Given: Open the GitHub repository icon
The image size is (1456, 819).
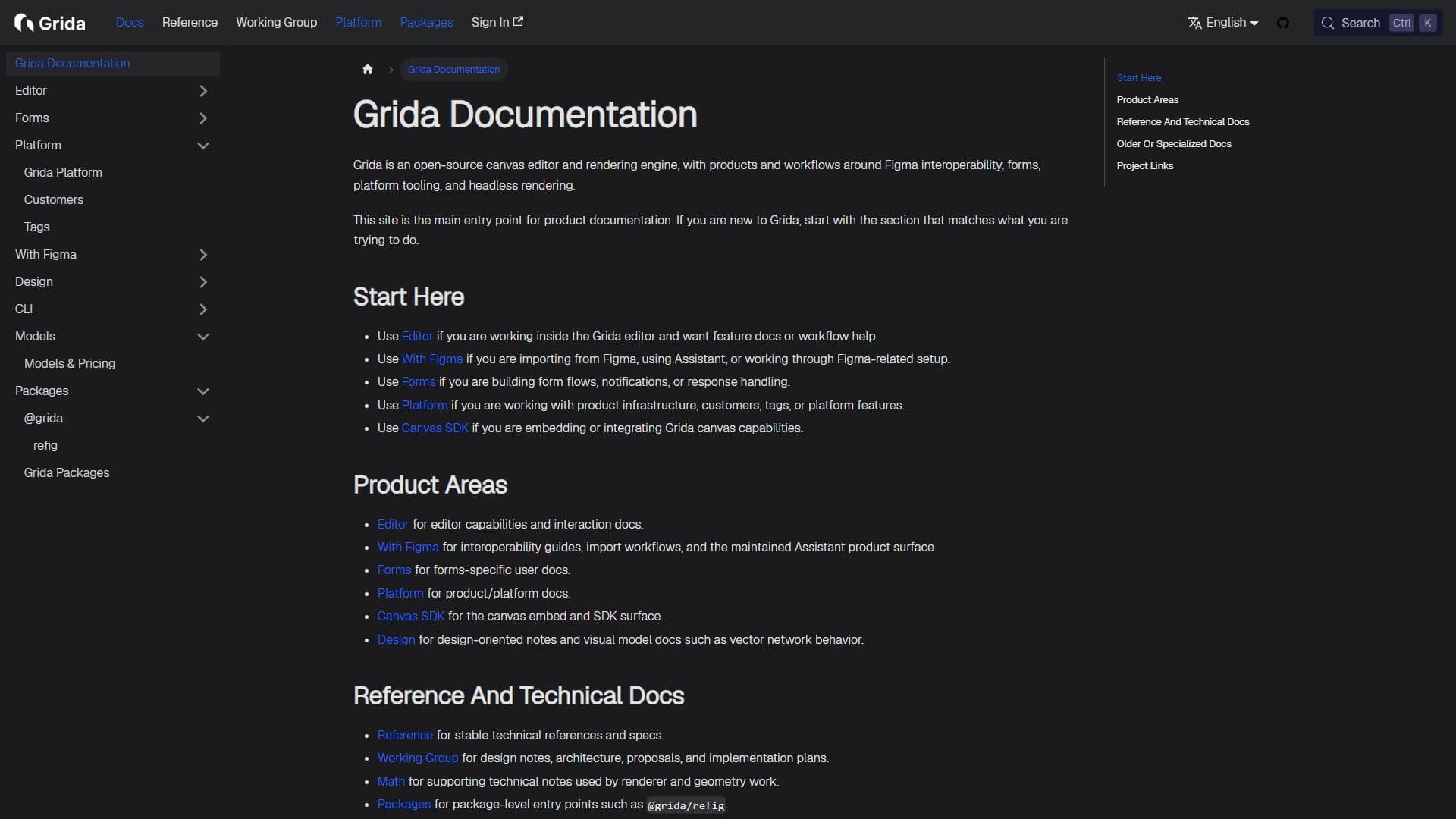Looking at the screenshot, I should coord(1283,23).
